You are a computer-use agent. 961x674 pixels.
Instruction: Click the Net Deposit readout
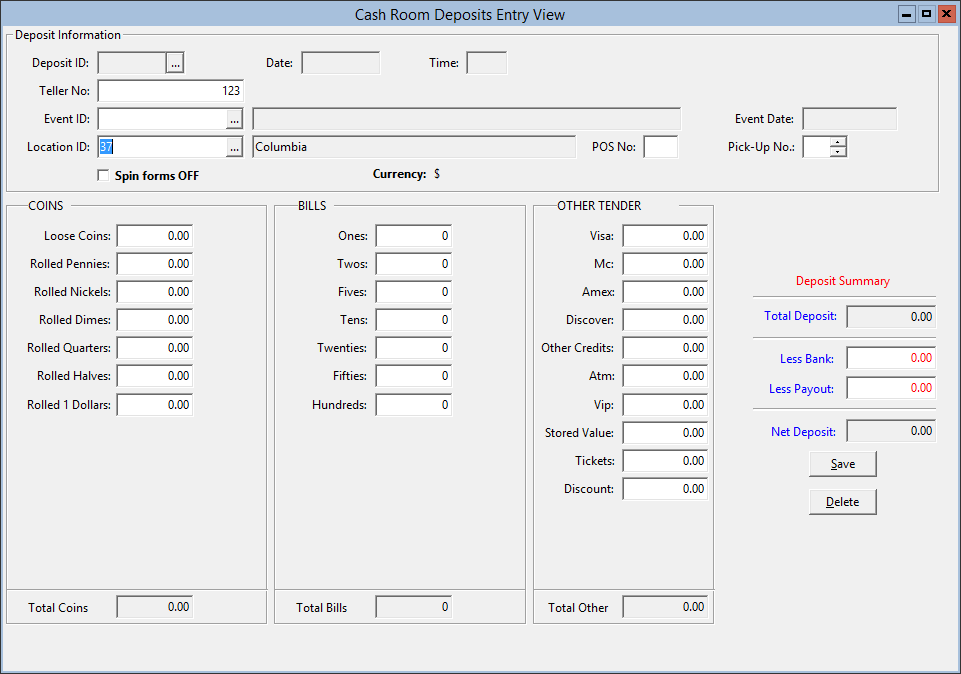coord(891,431)
